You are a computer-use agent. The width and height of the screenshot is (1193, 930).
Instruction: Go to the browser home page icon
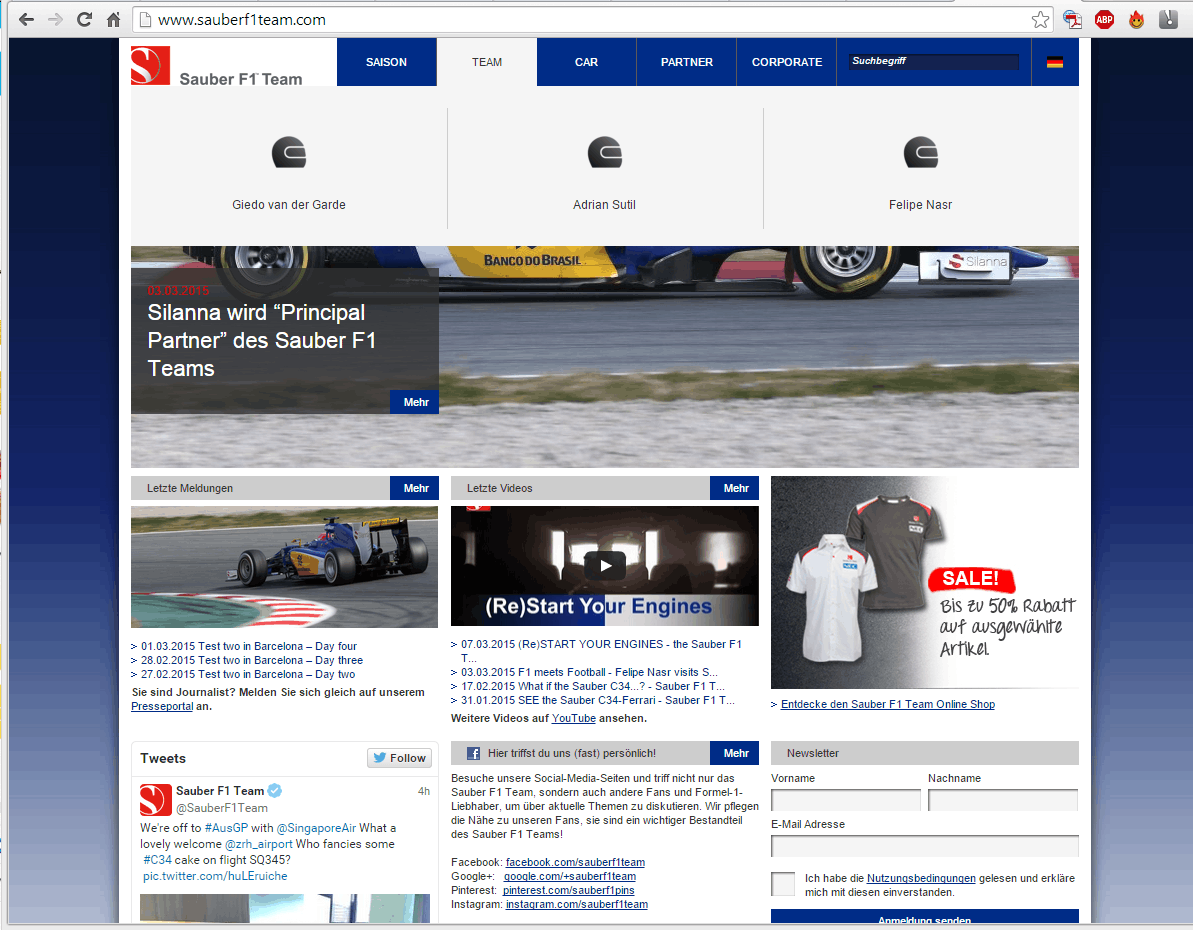coord(113,20)
